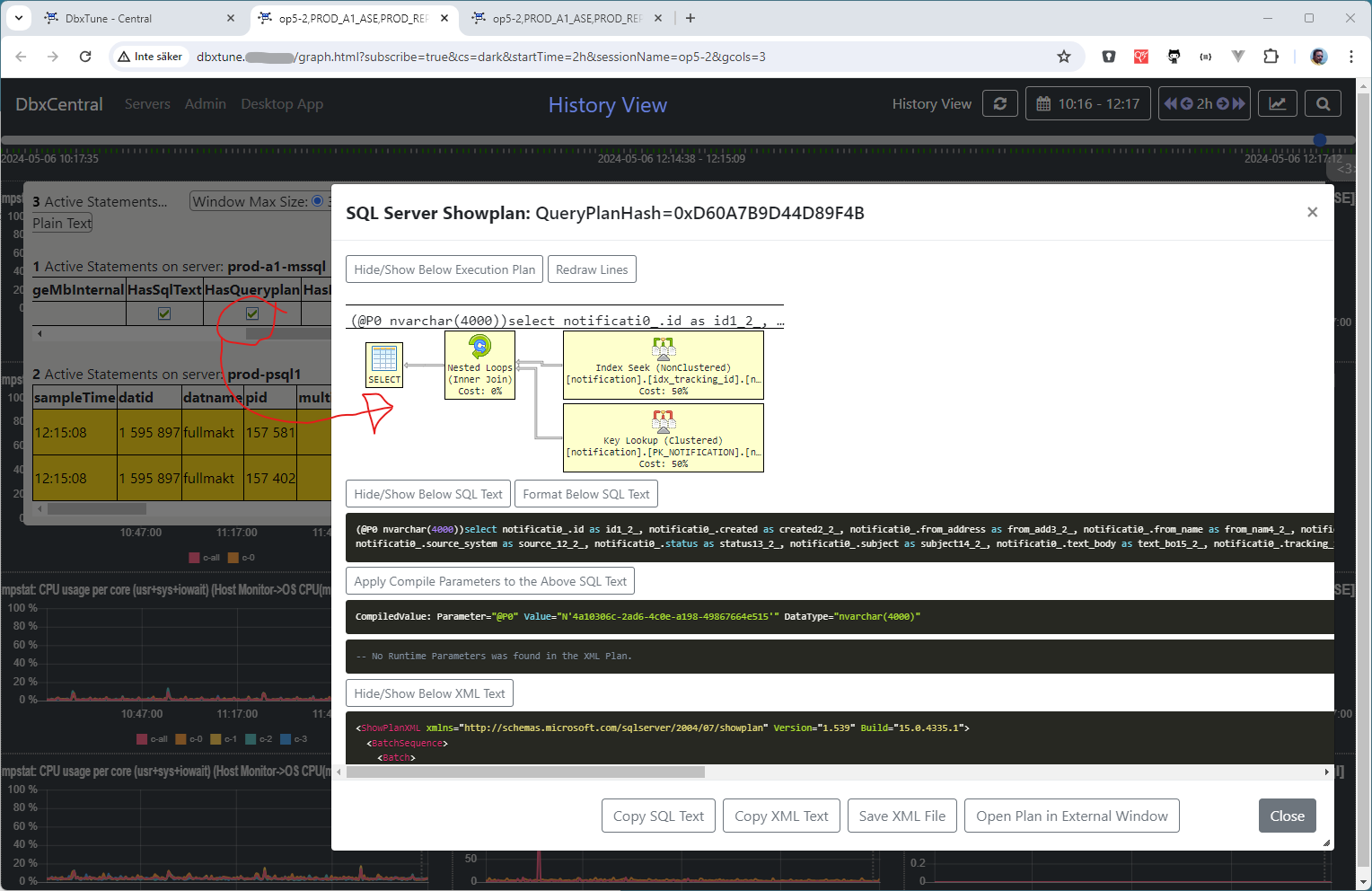Image resolution: width=1372 pixels, height=891 pixels.
Task: Bookmark this page with the star icon
Action: [1064, 57]
